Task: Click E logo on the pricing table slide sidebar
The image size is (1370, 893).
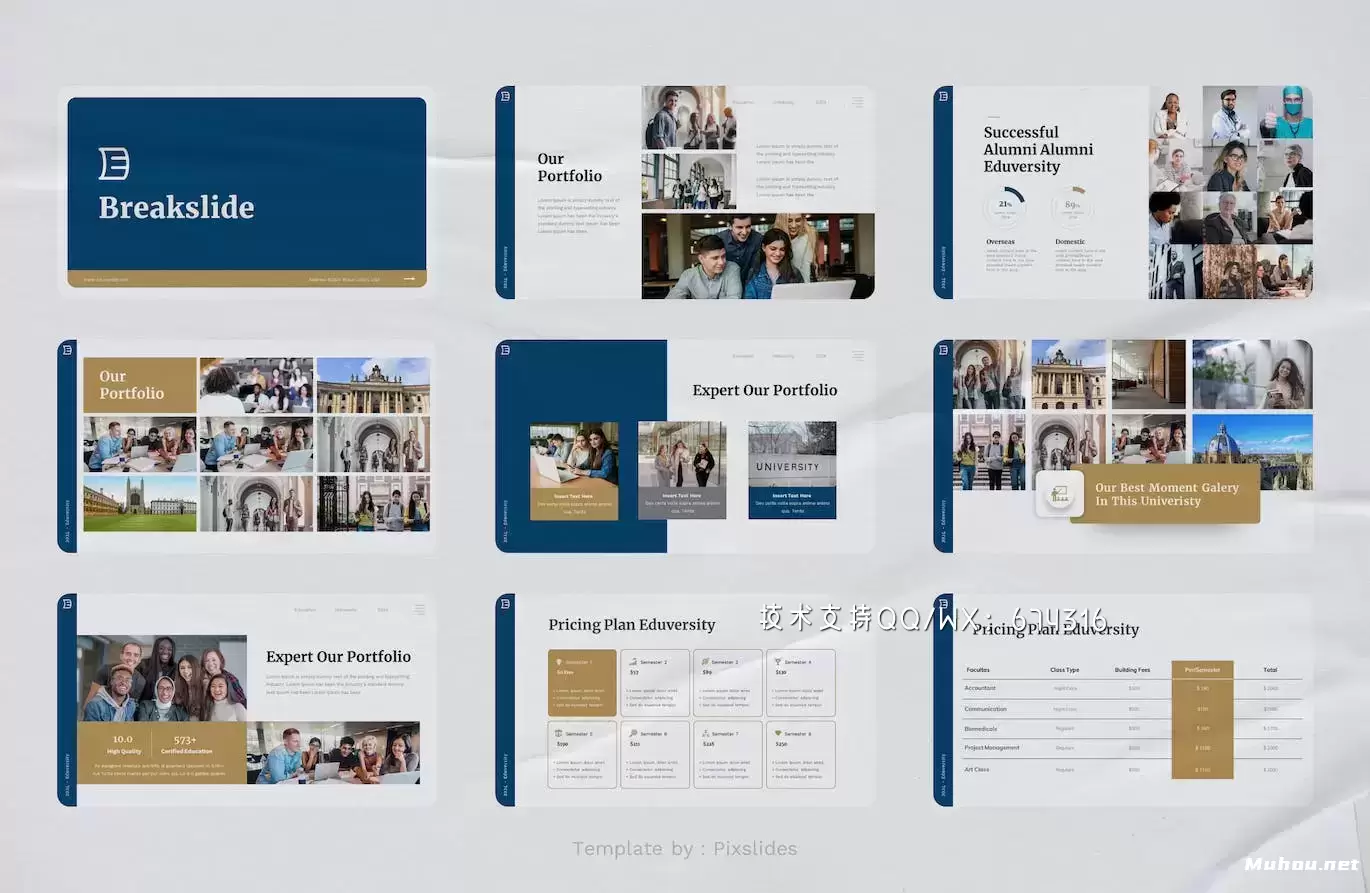Action: (943, 604)
